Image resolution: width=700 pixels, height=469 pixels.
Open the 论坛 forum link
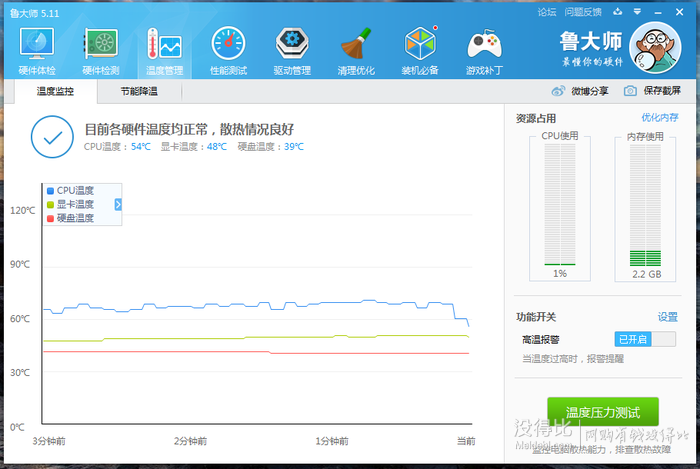pos(547,12)
